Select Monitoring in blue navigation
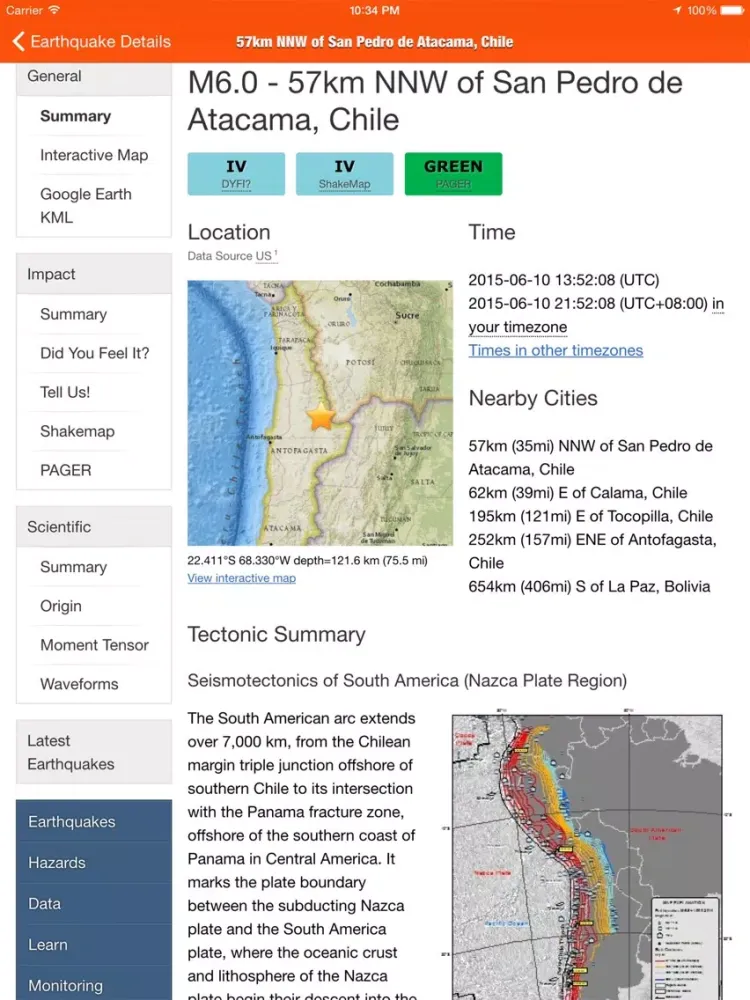This screenshot has width=750, height=1000. click(x=94, y=985)
